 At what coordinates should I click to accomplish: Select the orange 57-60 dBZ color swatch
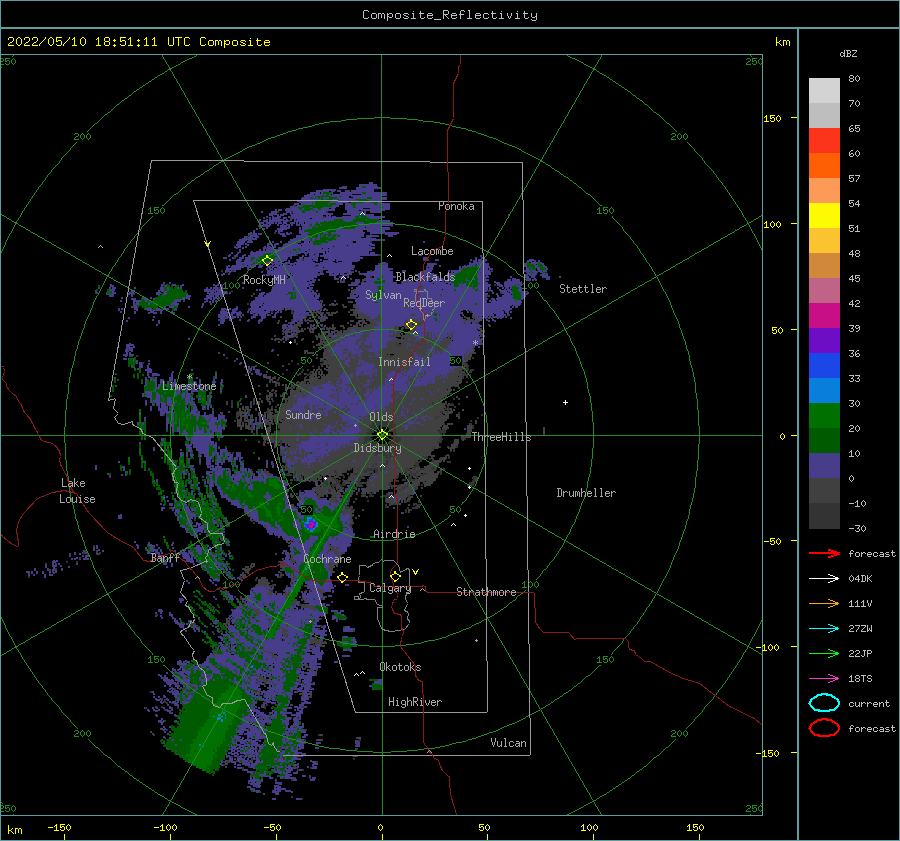[x=824, y=165]
